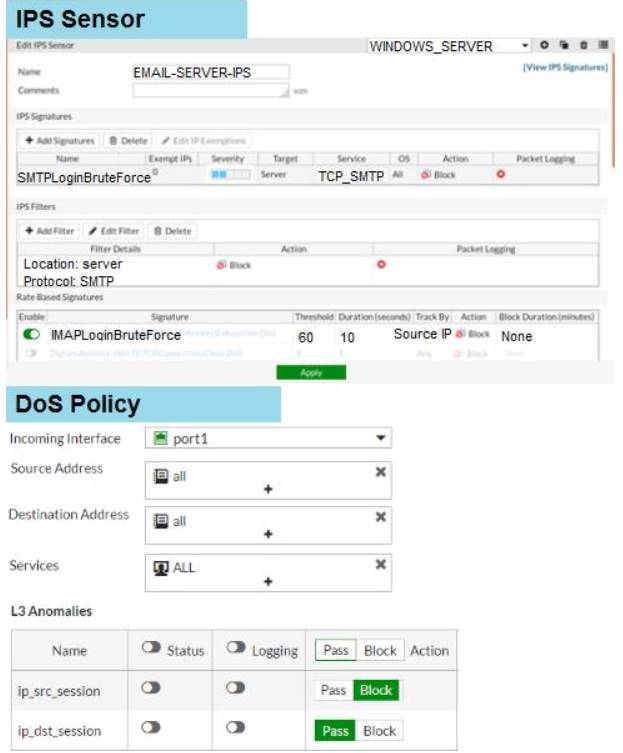Click Add Signatures button
The height and width of the screenshot is (753, 623).
click(x=60, y=141)
